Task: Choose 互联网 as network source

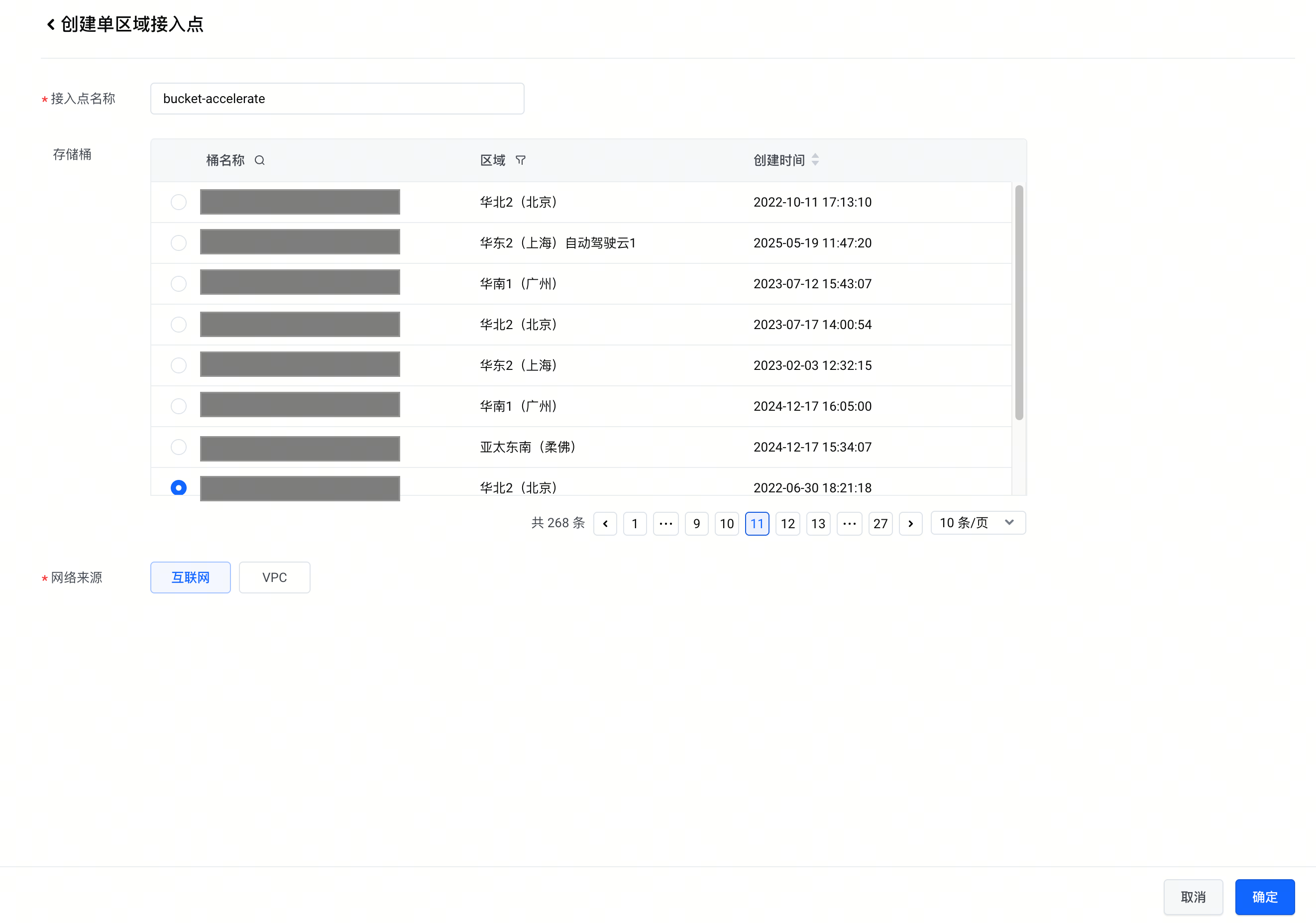Action: click(x=190, y=577)
